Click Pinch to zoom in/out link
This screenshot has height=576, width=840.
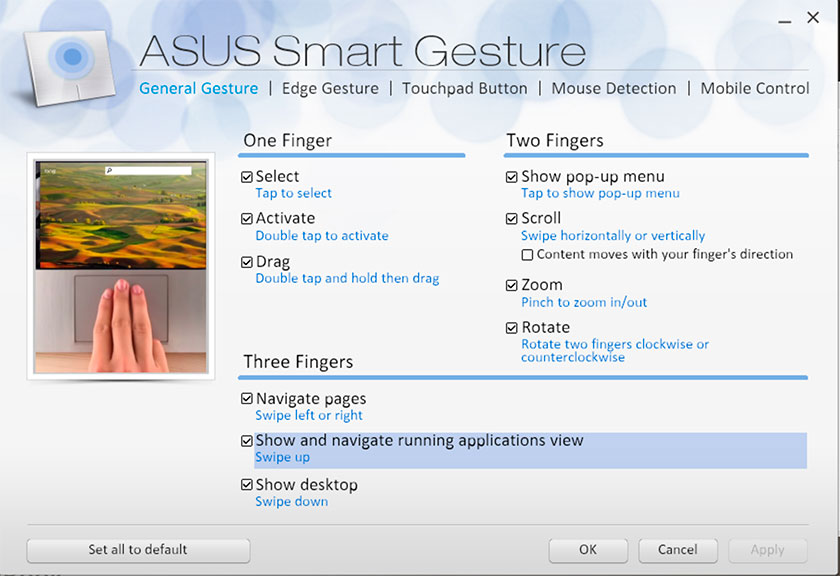[584, 303]
